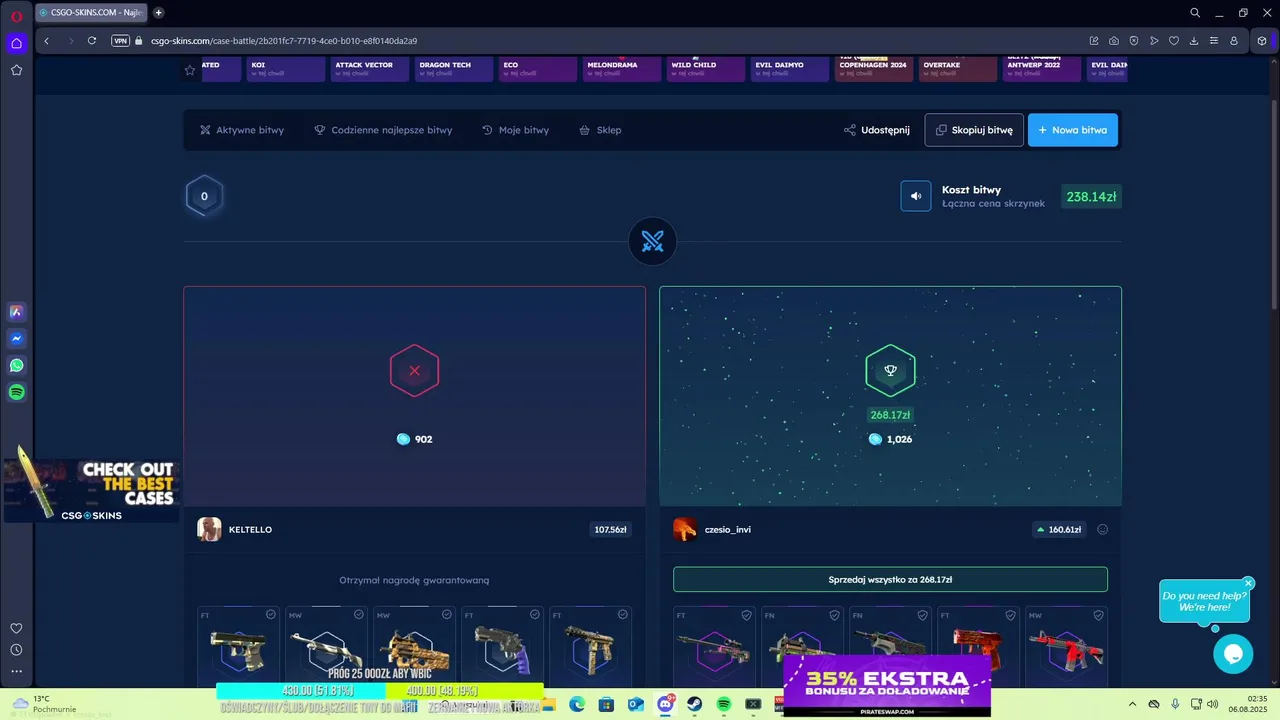Open Opera sidebar favorites heart
This screenshot has width=1280, height=720.
pyautogui.click(x=16, y=628)
